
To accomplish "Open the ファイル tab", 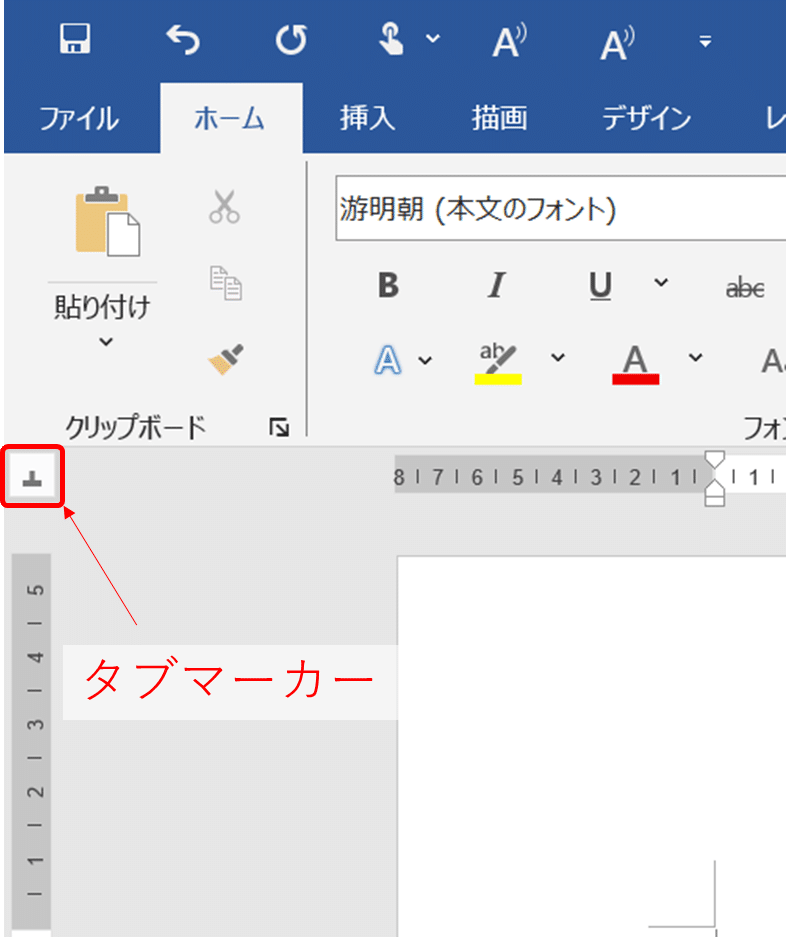I will 79,119.
